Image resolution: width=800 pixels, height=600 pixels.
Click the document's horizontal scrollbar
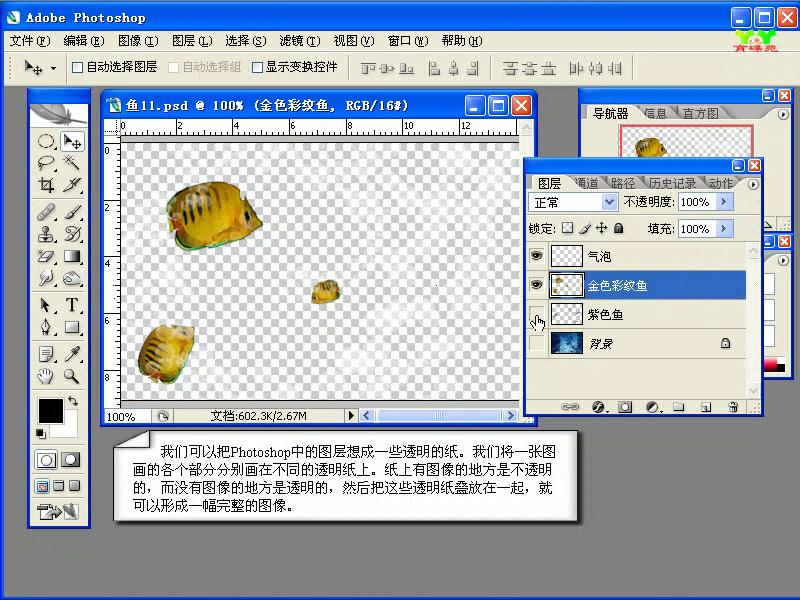click(438, 416)
